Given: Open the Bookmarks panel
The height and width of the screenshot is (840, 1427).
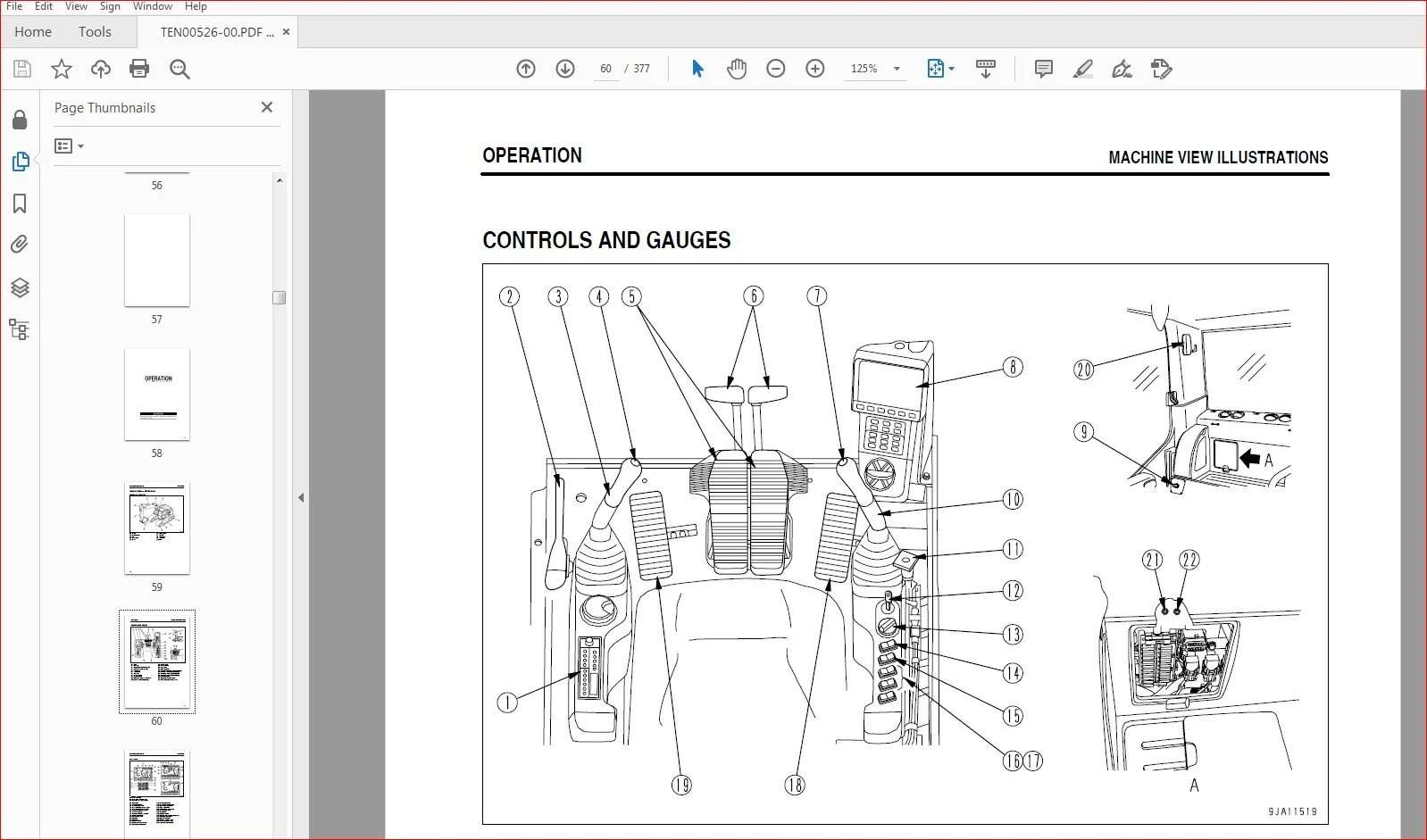Looking at the screenshot, I should pyautogui.click(x=20, y=204).
